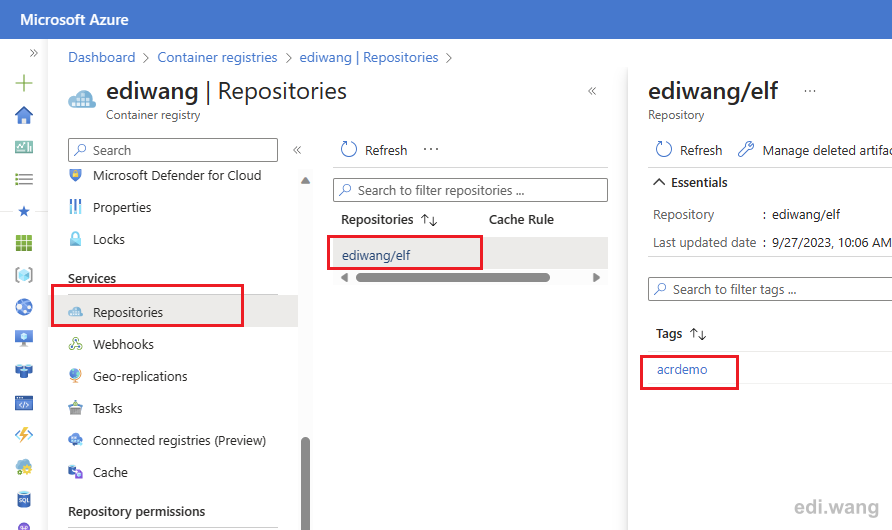Open the cloud gear icon in sidebar
The height and width of the screenshot is (530, 892).
tap(24, 467)
